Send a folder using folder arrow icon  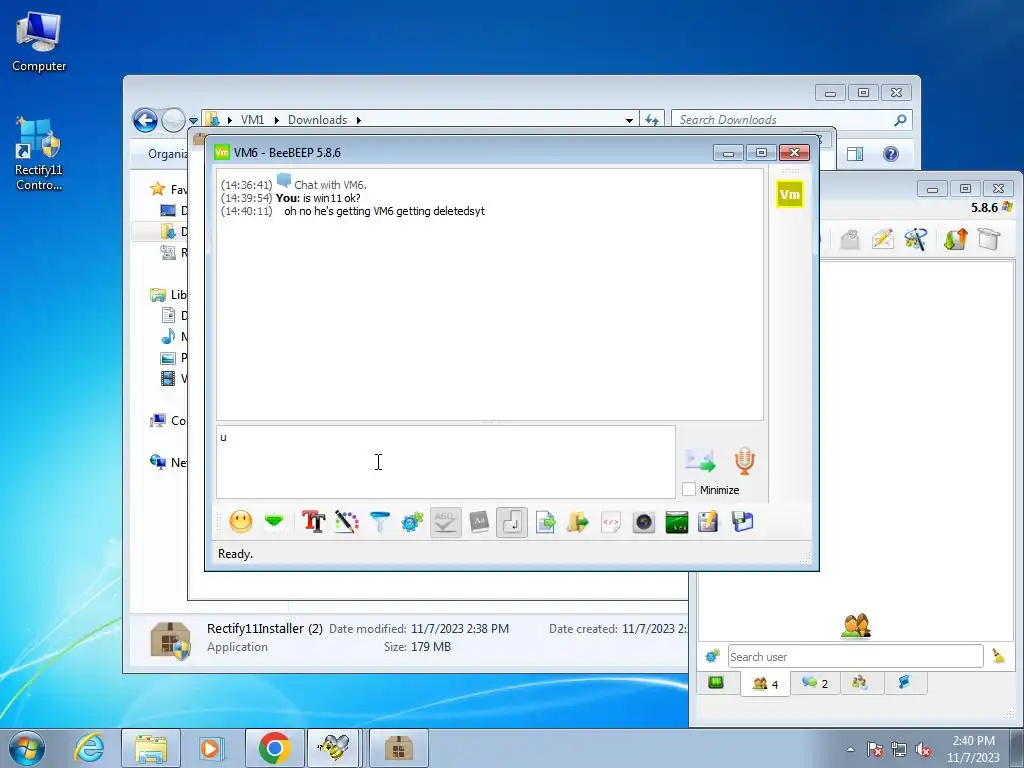(x=578, y=522)
